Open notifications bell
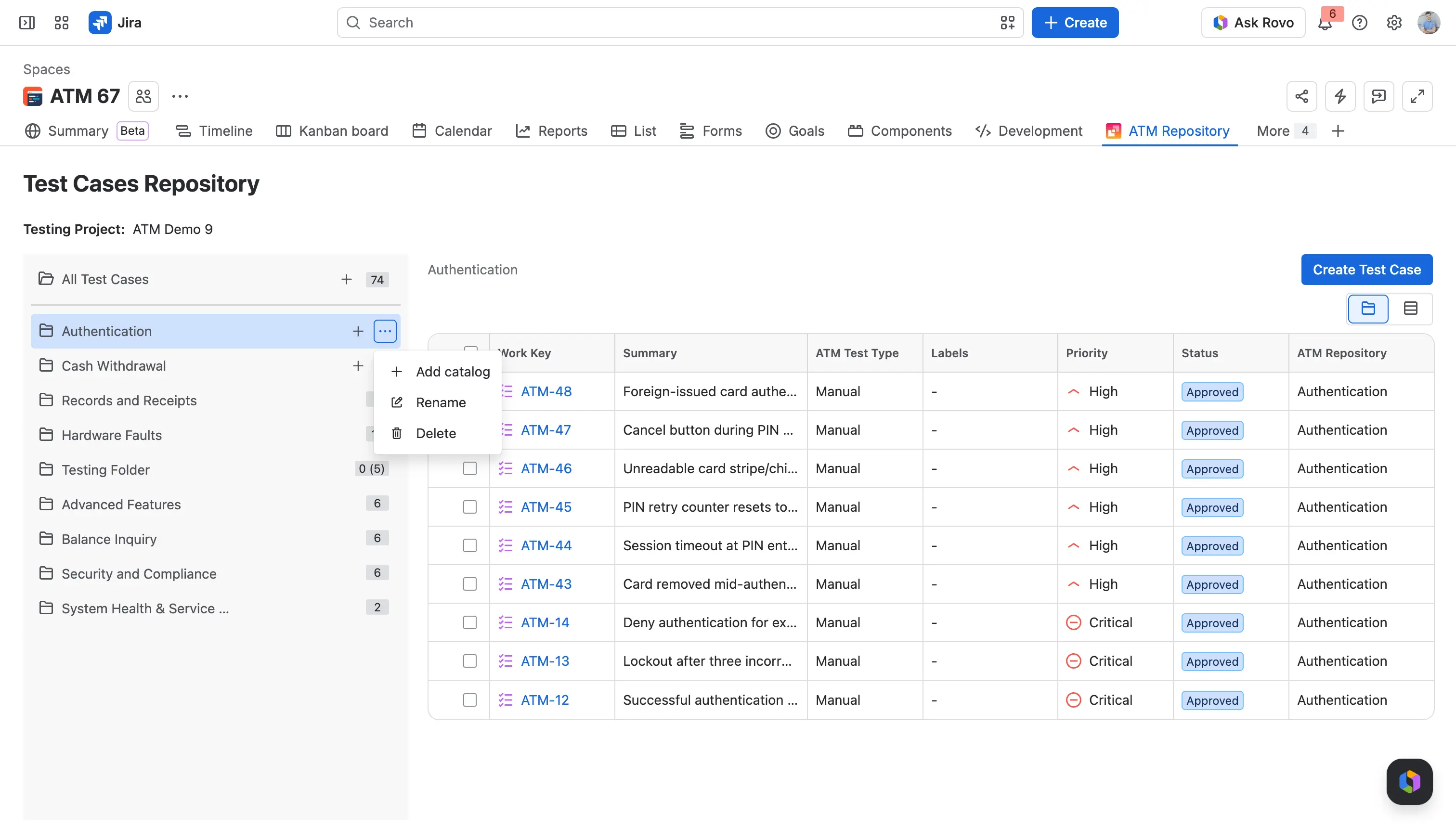This screenshot has width=1456, height=828. point(1325,23)
